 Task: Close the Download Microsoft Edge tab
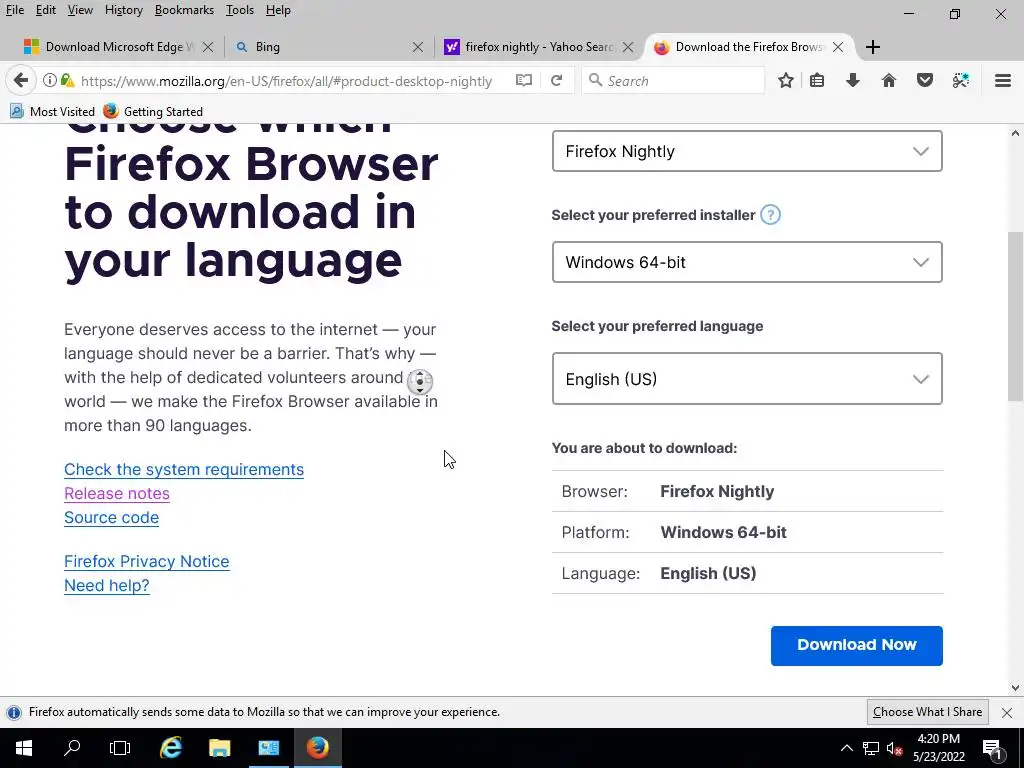point(208,47)
